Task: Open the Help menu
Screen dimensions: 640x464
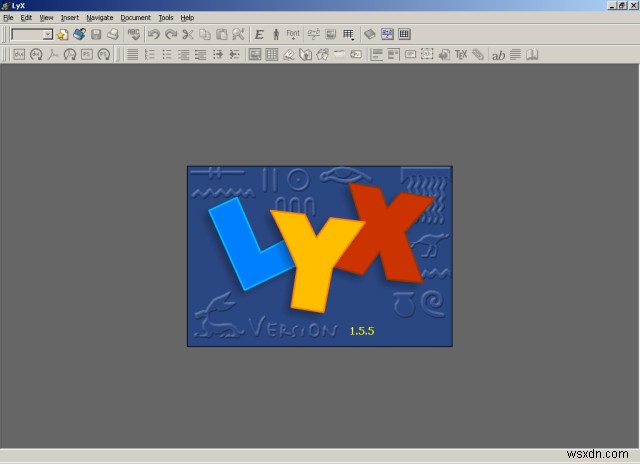Action: pos(187,18)
